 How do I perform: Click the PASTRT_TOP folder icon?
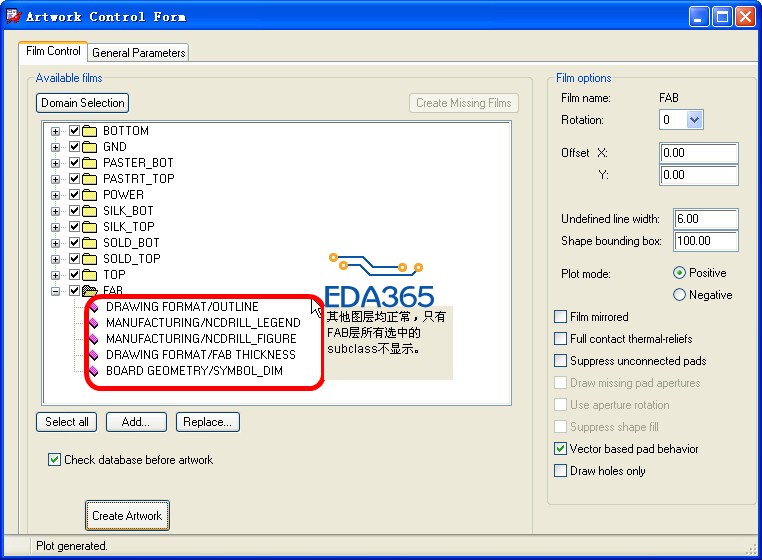click(89, 179)
